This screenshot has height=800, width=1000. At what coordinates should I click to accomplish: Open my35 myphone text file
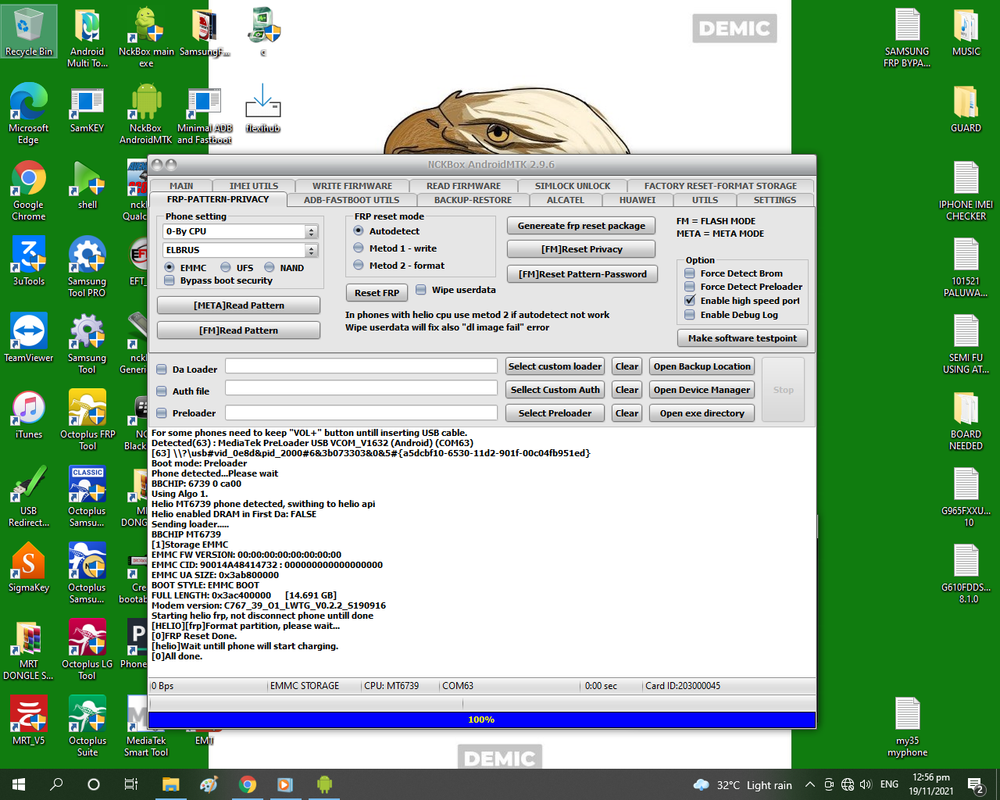point(907,727)
